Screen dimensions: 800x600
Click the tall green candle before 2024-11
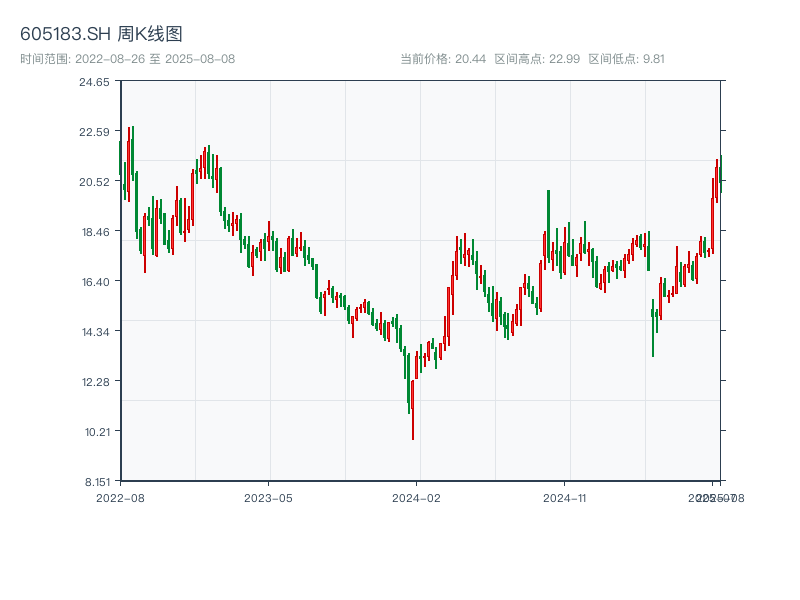coord(549,225)
